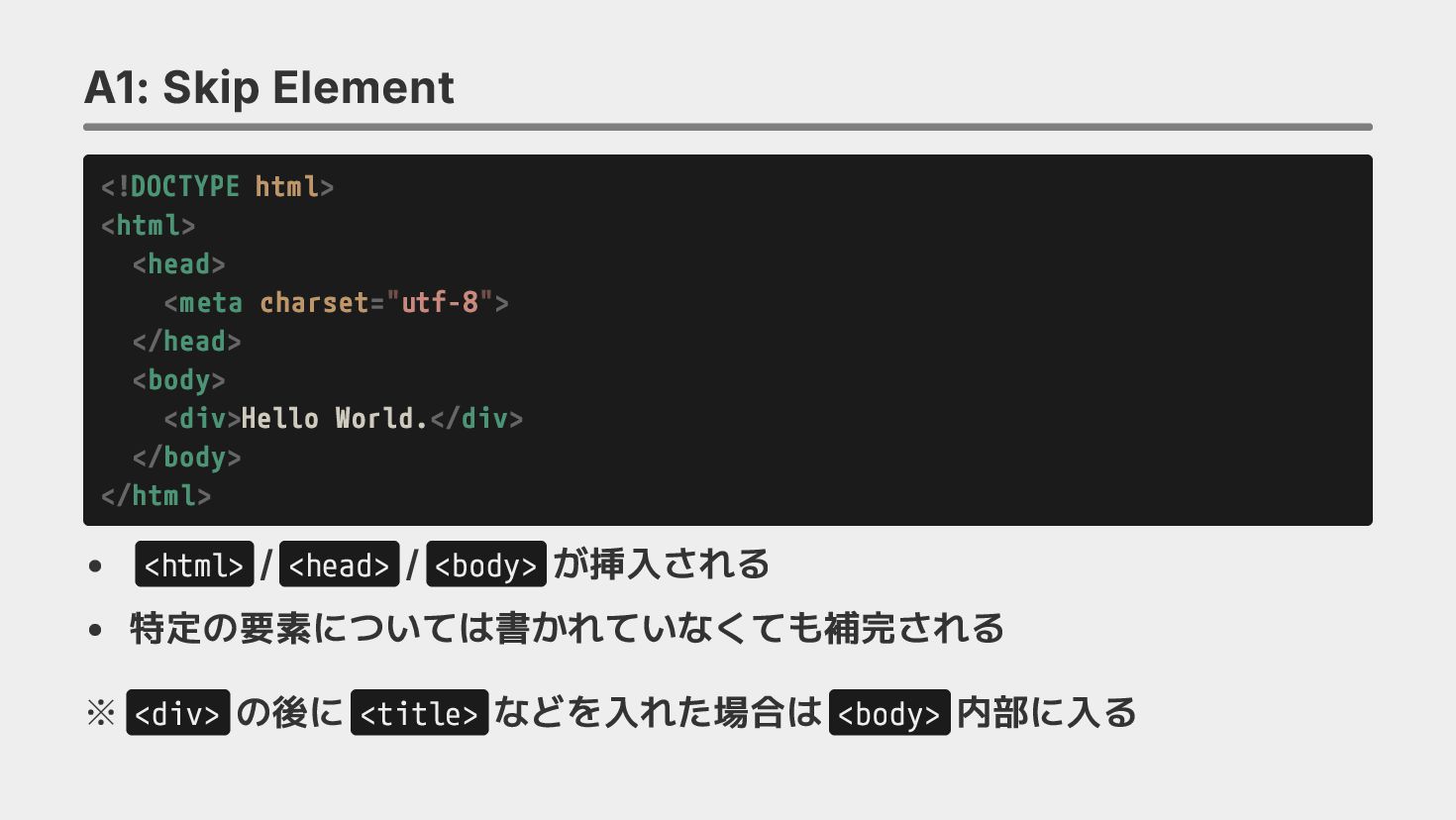This screenshot has width=1456, height=820.
Task: Click the '※' symbol at the start of the note line
Action: [101, 712]
